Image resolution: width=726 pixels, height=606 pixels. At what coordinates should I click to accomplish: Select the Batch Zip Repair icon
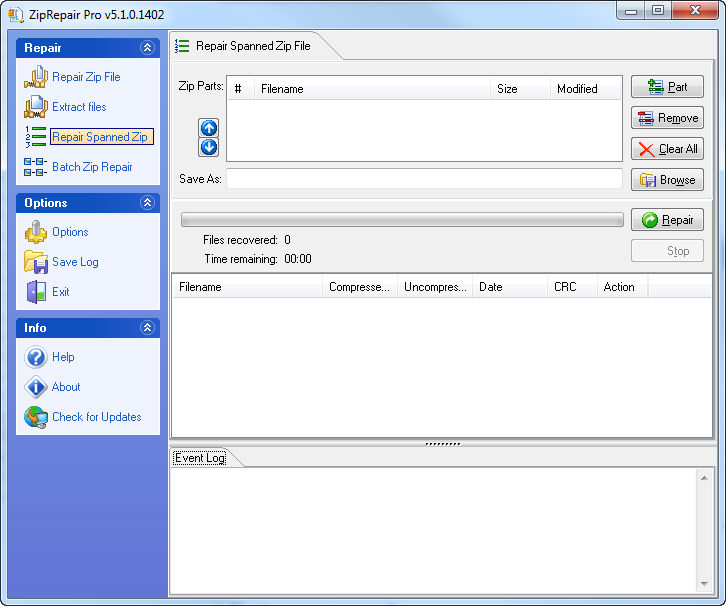click(x=36, y=167)
